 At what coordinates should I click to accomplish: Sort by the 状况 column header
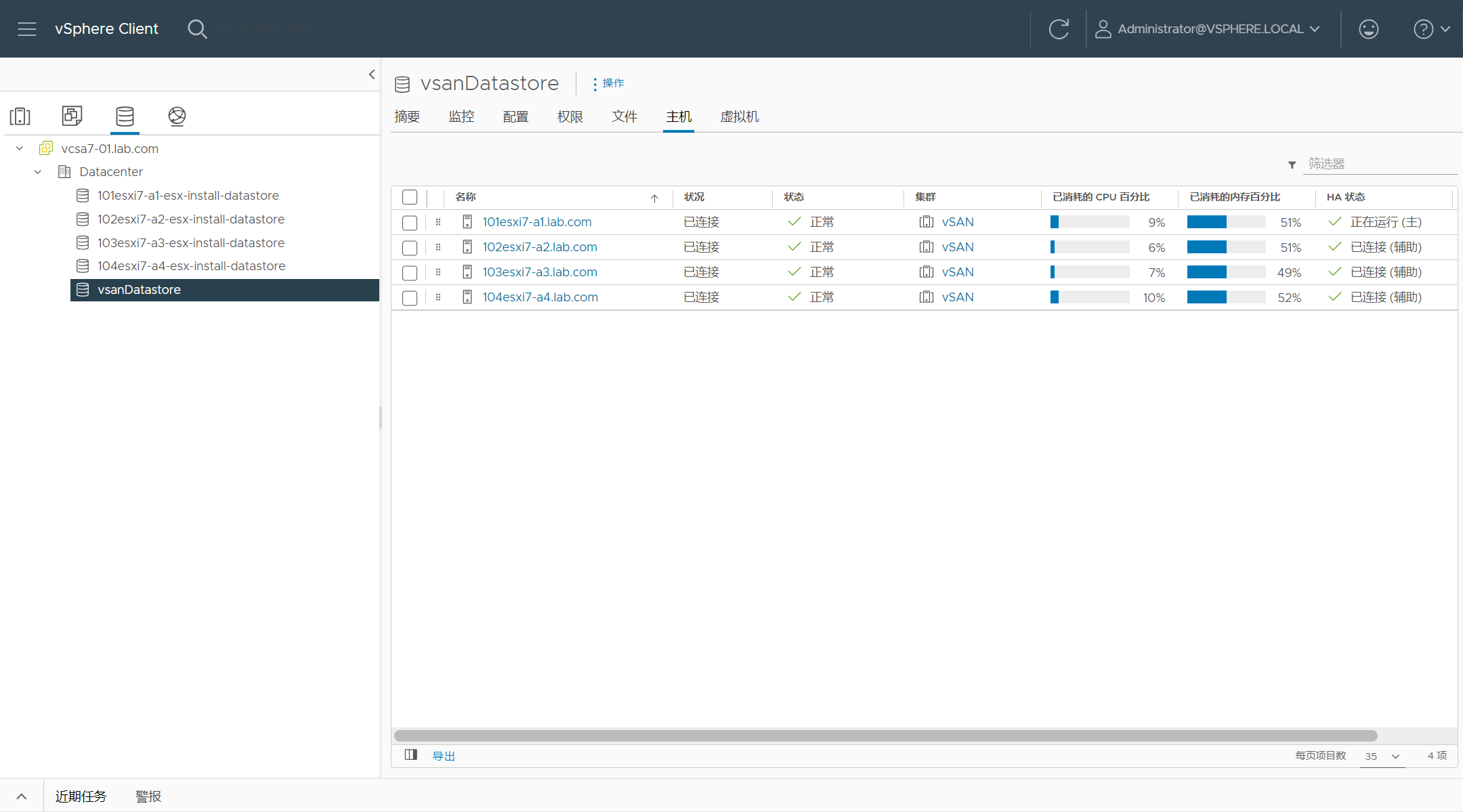(x=694, y=197)
